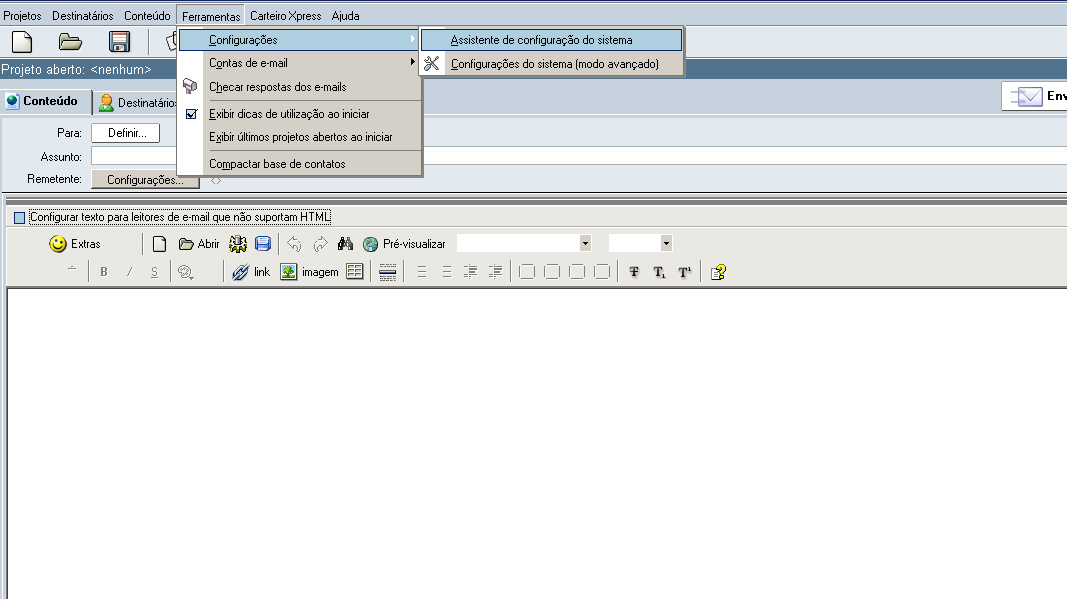Insert a hyperlink with the link button
The image size is (1067, 599).
click(x=250, y=272)
